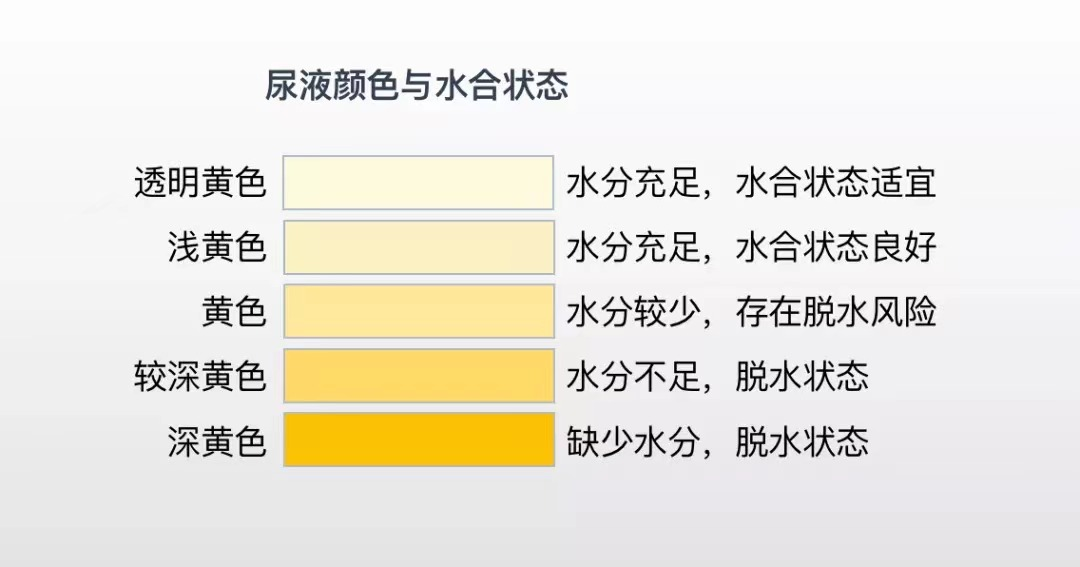1080x567 pixels.
Task: Select the 较深黄色 color swatch
Action: pos(418,376)
